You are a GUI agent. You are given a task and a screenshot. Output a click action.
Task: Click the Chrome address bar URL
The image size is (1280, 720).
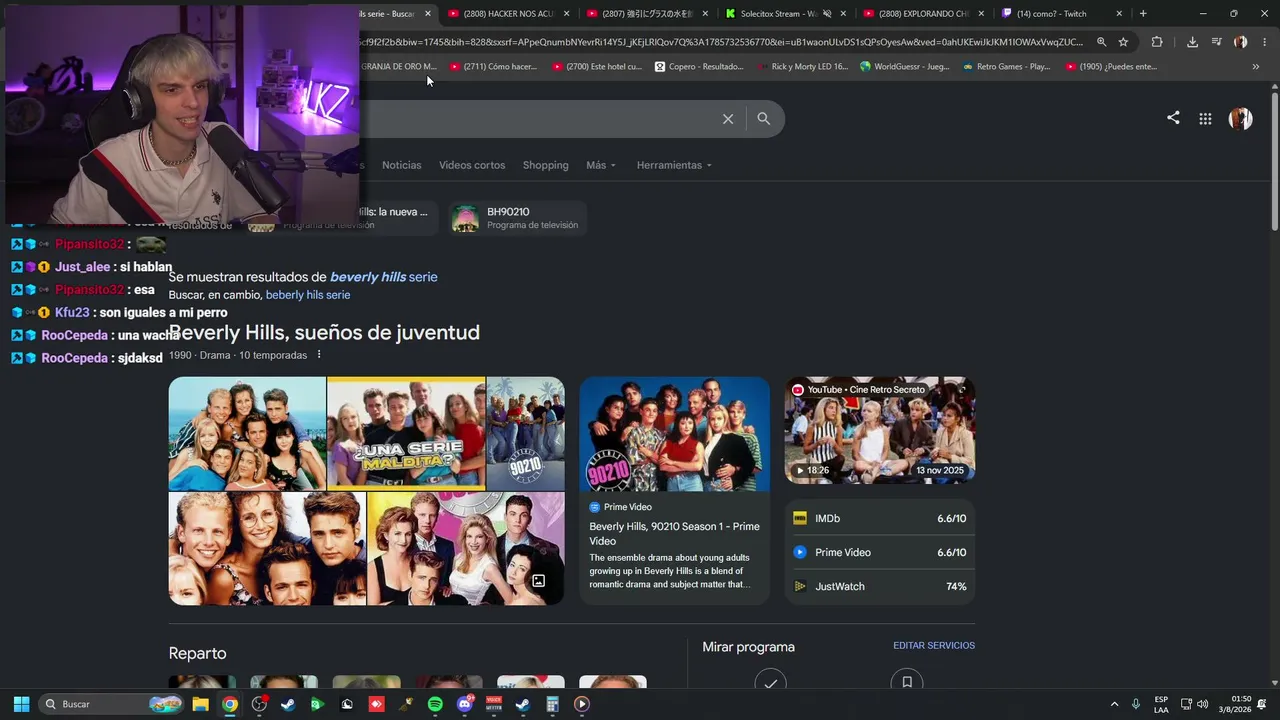coord(722,42)
